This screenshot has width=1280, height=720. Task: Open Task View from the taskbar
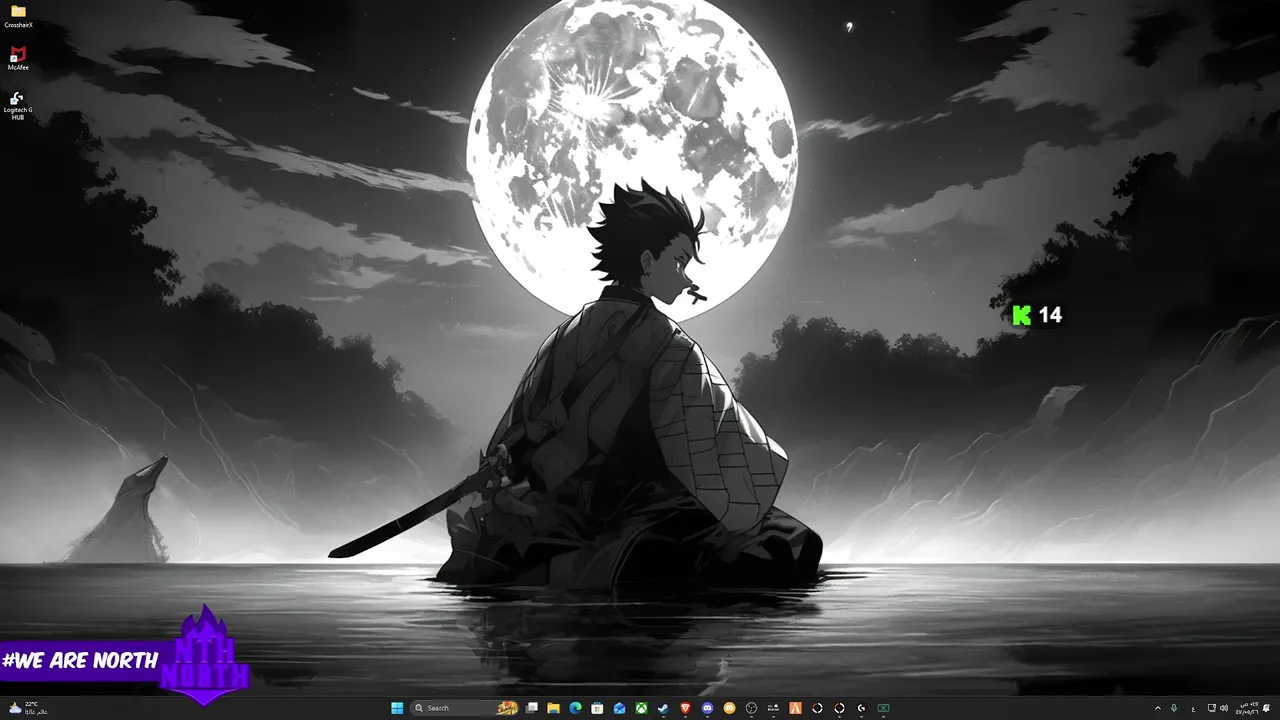531,708
